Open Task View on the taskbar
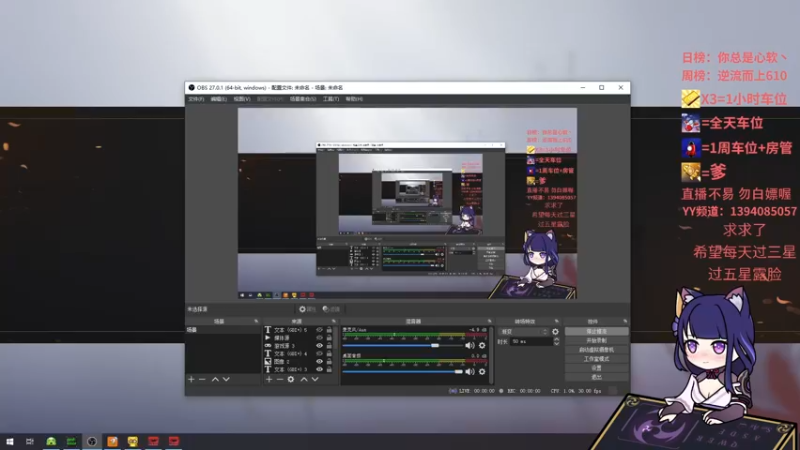The height and width of the screenshot is (450, 800). click(30, 441)
